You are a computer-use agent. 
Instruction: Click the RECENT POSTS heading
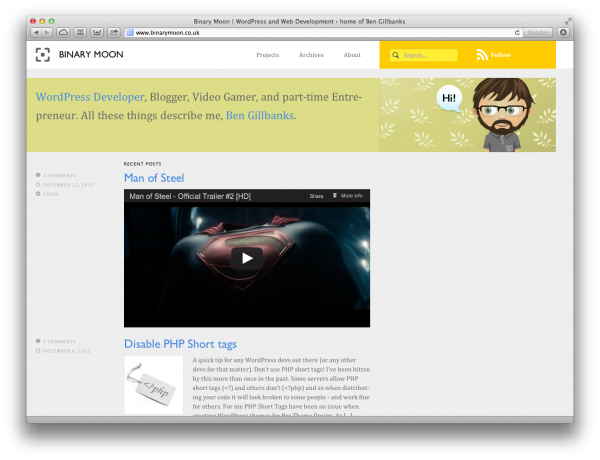142,164
